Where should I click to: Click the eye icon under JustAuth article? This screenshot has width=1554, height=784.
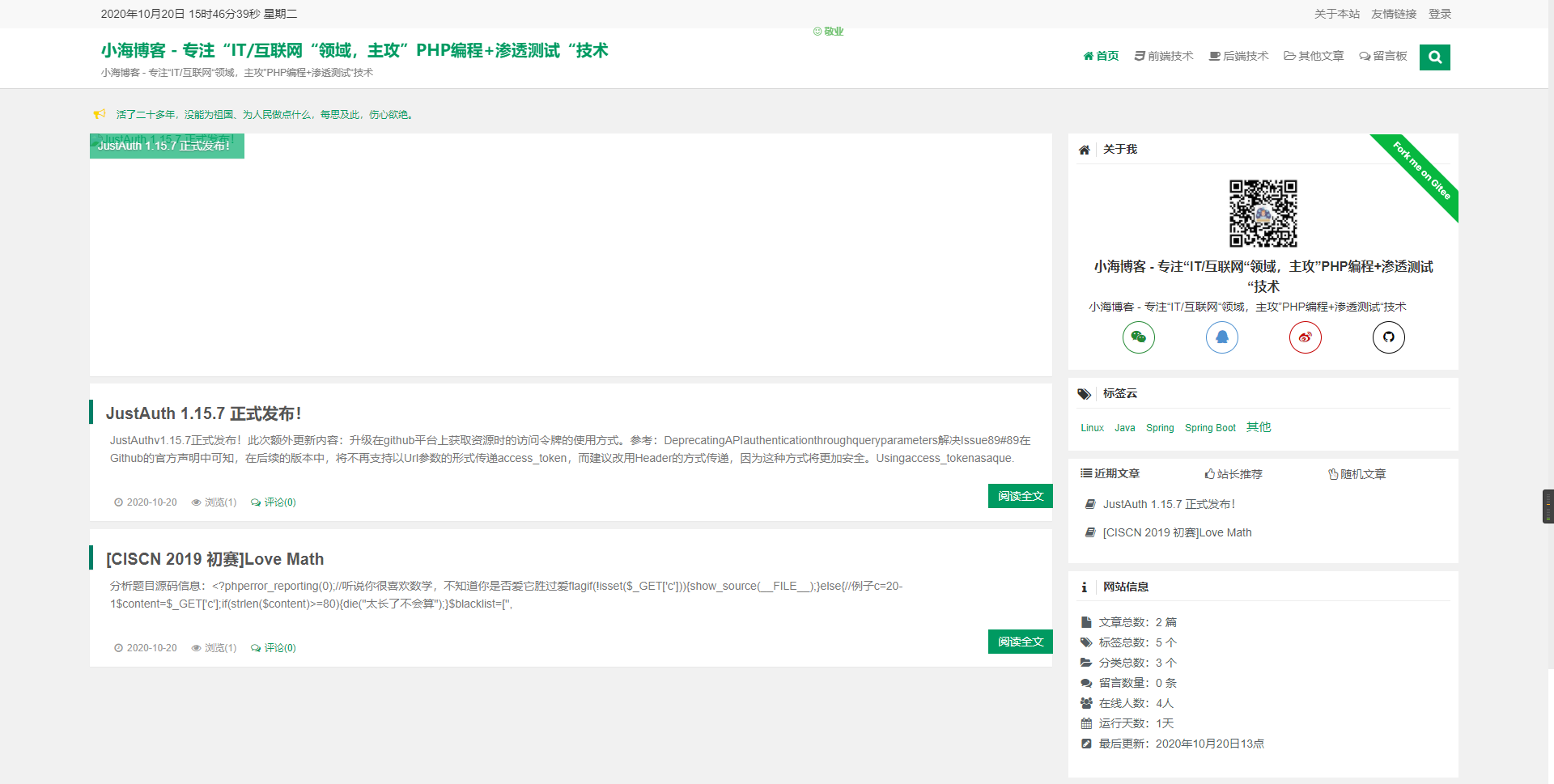(x=196, y=502)
